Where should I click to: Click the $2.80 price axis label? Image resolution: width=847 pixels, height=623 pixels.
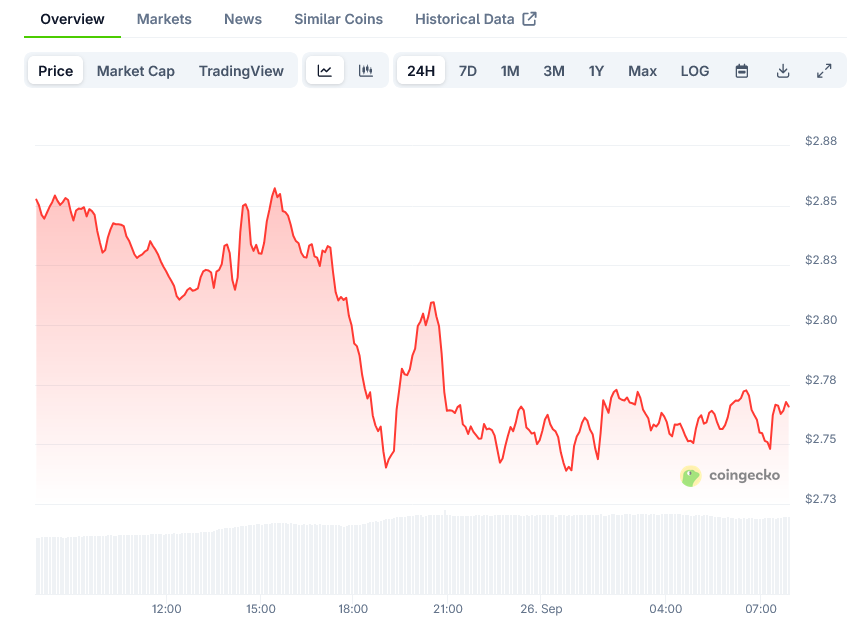click(821, 320)
